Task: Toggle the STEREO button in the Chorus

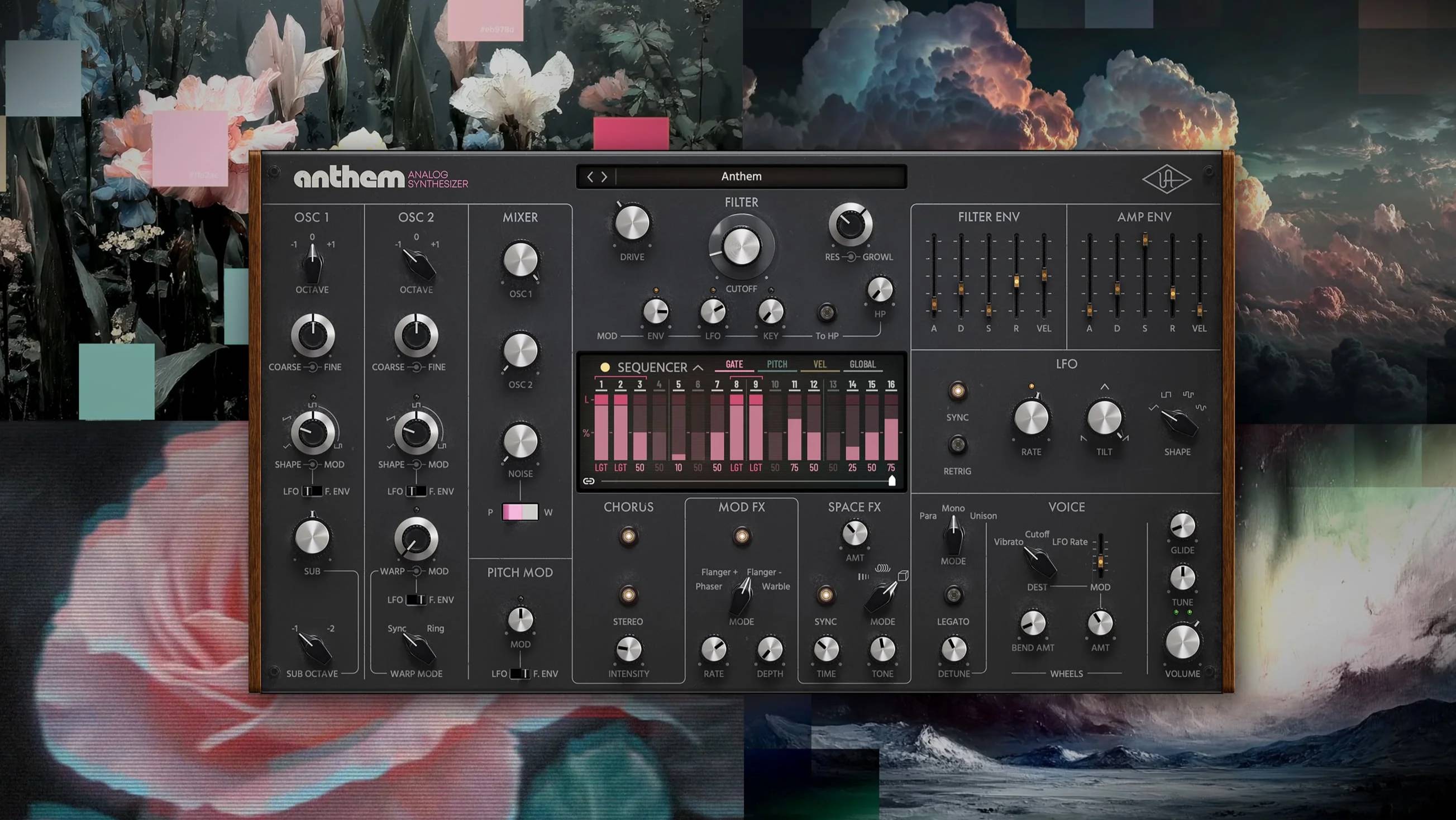Action: (628, 594)
